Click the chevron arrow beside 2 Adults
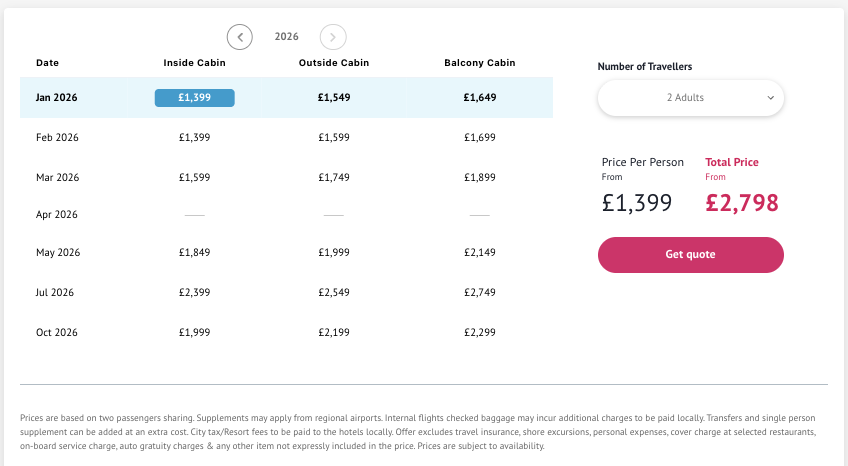 [770, 98]
